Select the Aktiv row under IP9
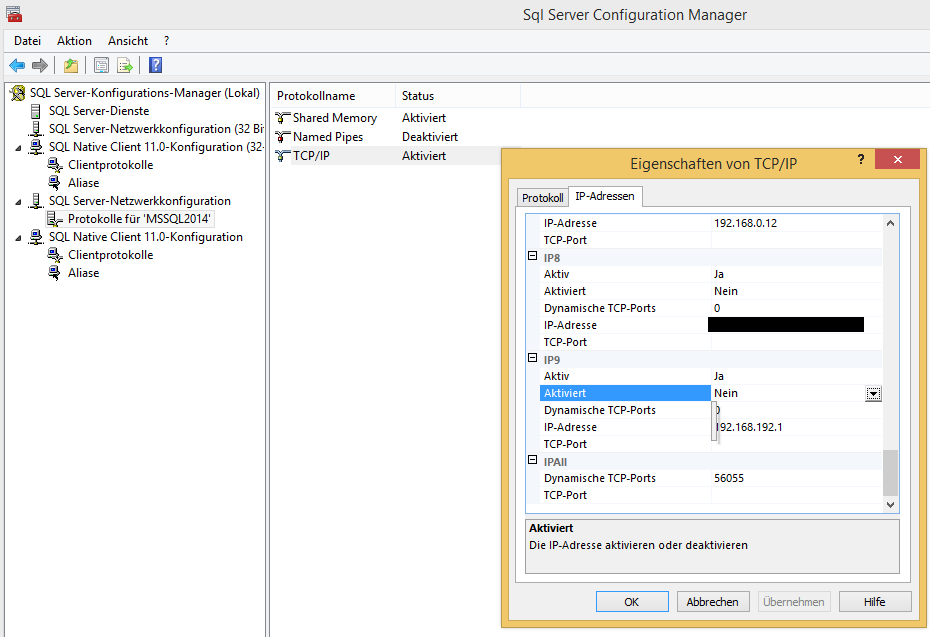The image size is (930, 637). [x=711, y=376]
